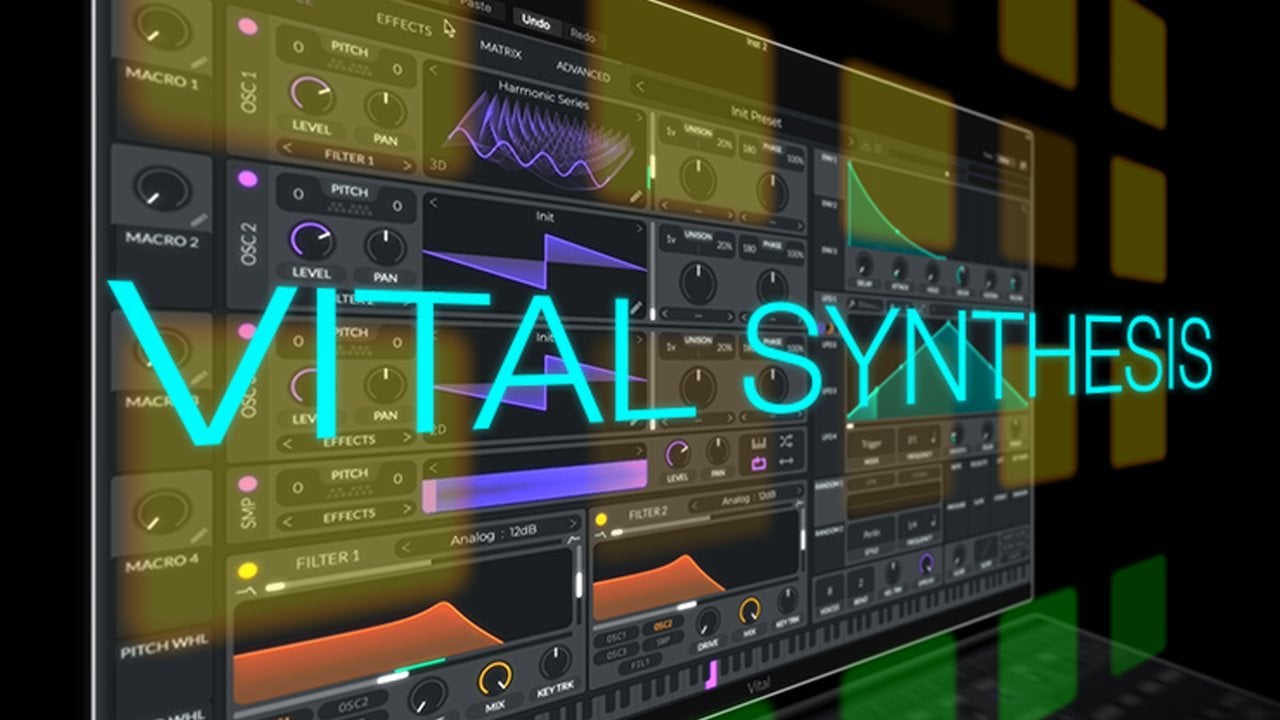The image size is (1280, 720).
Task: Click the Filter 1 Mix knob
Action: (494, 679)
